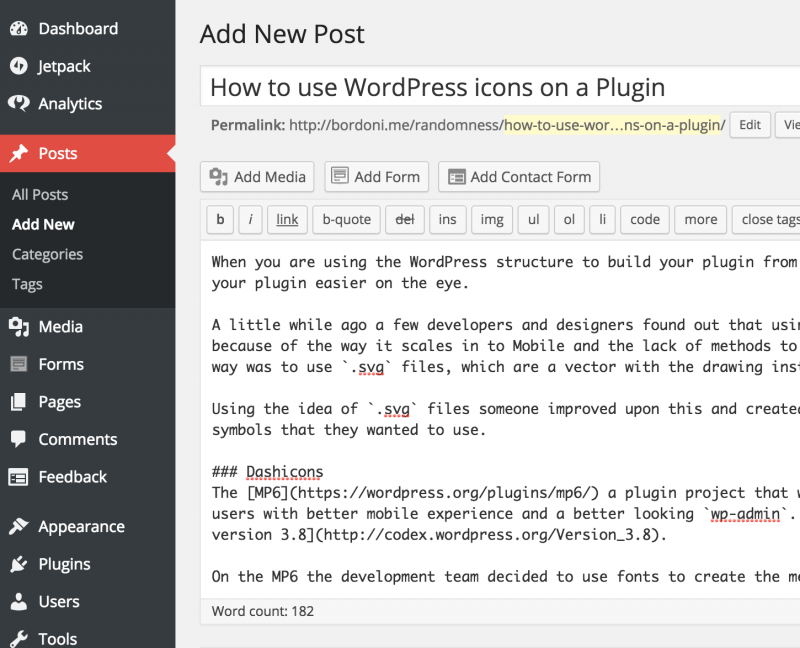Click the Comments bubble icon
The image size is (800, 648).
pyautogui.click(x=19, y=439)
